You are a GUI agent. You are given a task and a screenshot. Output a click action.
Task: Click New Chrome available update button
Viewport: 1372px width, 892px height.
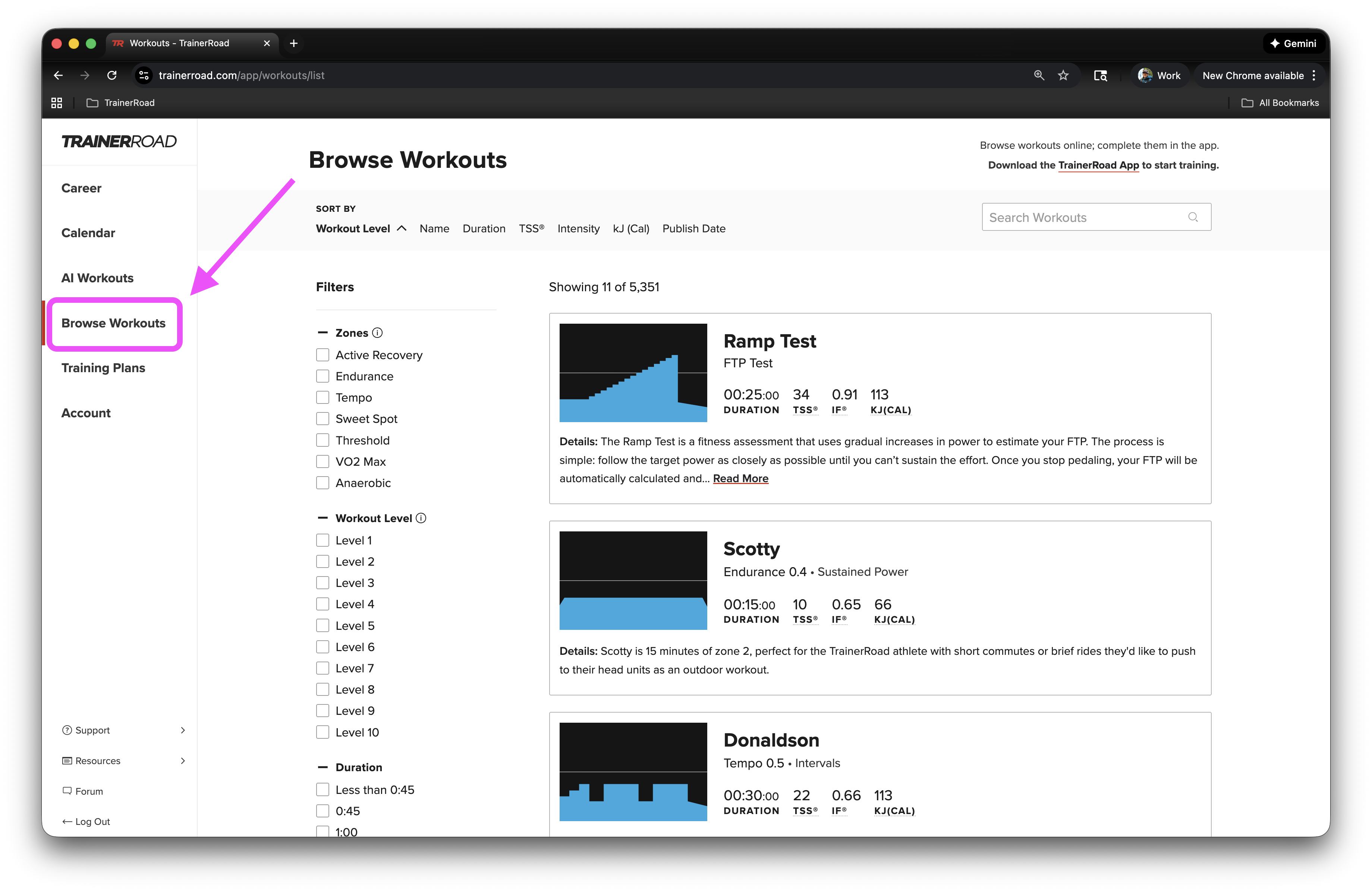click(1253, 76)
